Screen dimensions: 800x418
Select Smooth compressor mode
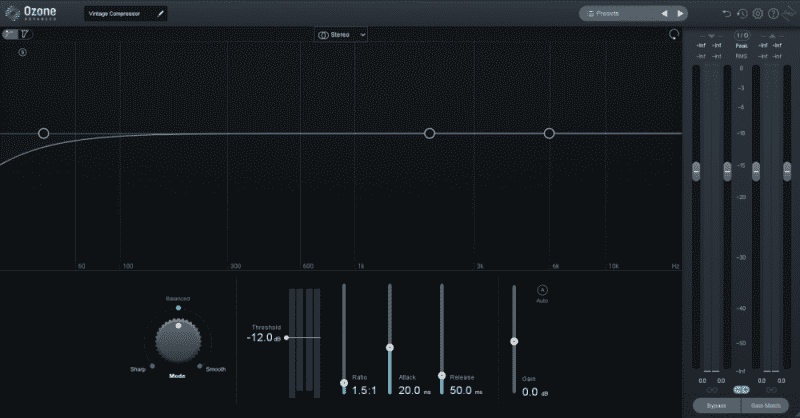tap(199, 366)
